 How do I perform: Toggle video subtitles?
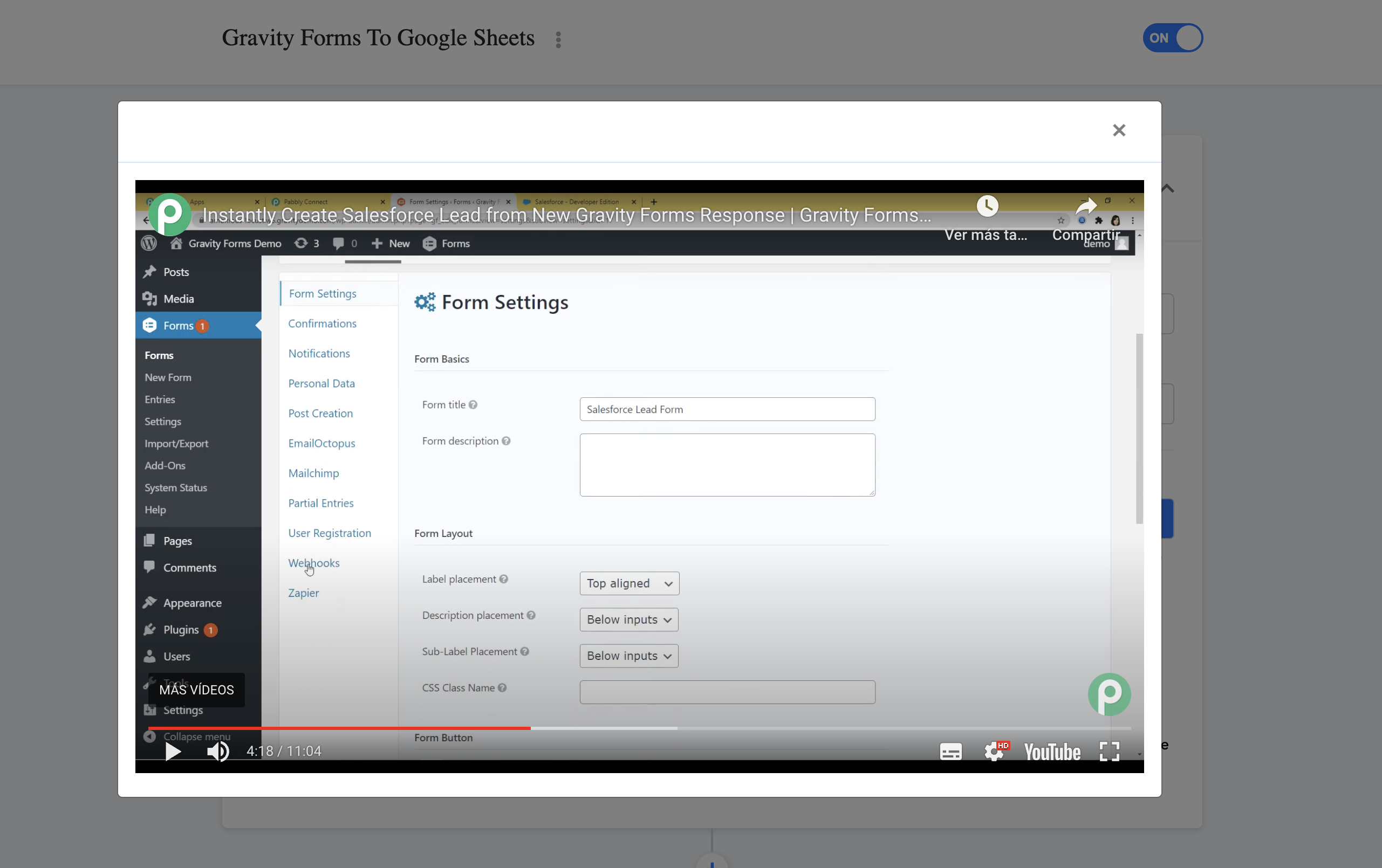click(950, 752)
